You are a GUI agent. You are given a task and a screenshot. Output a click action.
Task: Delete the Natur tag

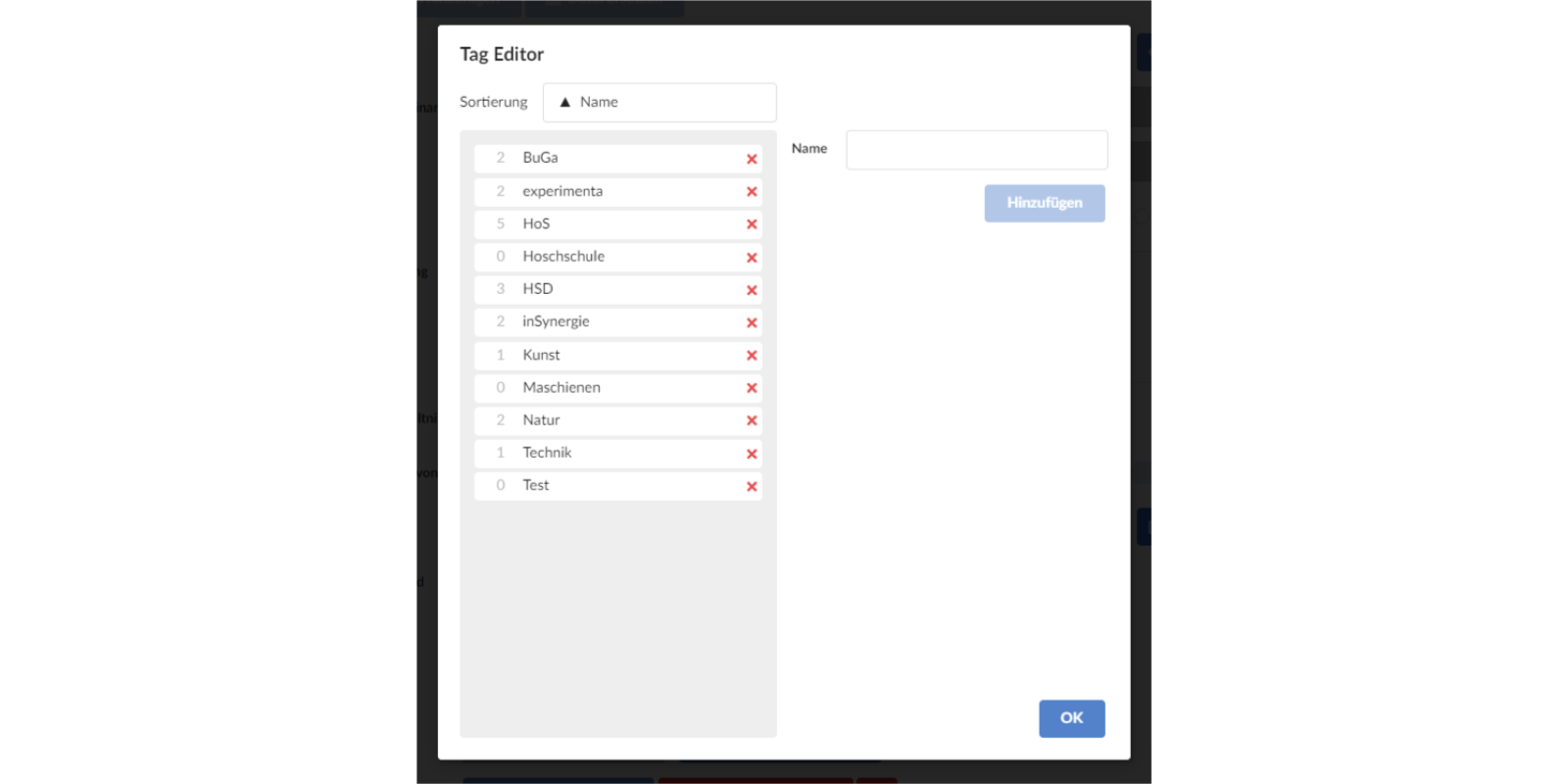pyautogui.click(x=752, y=419)
